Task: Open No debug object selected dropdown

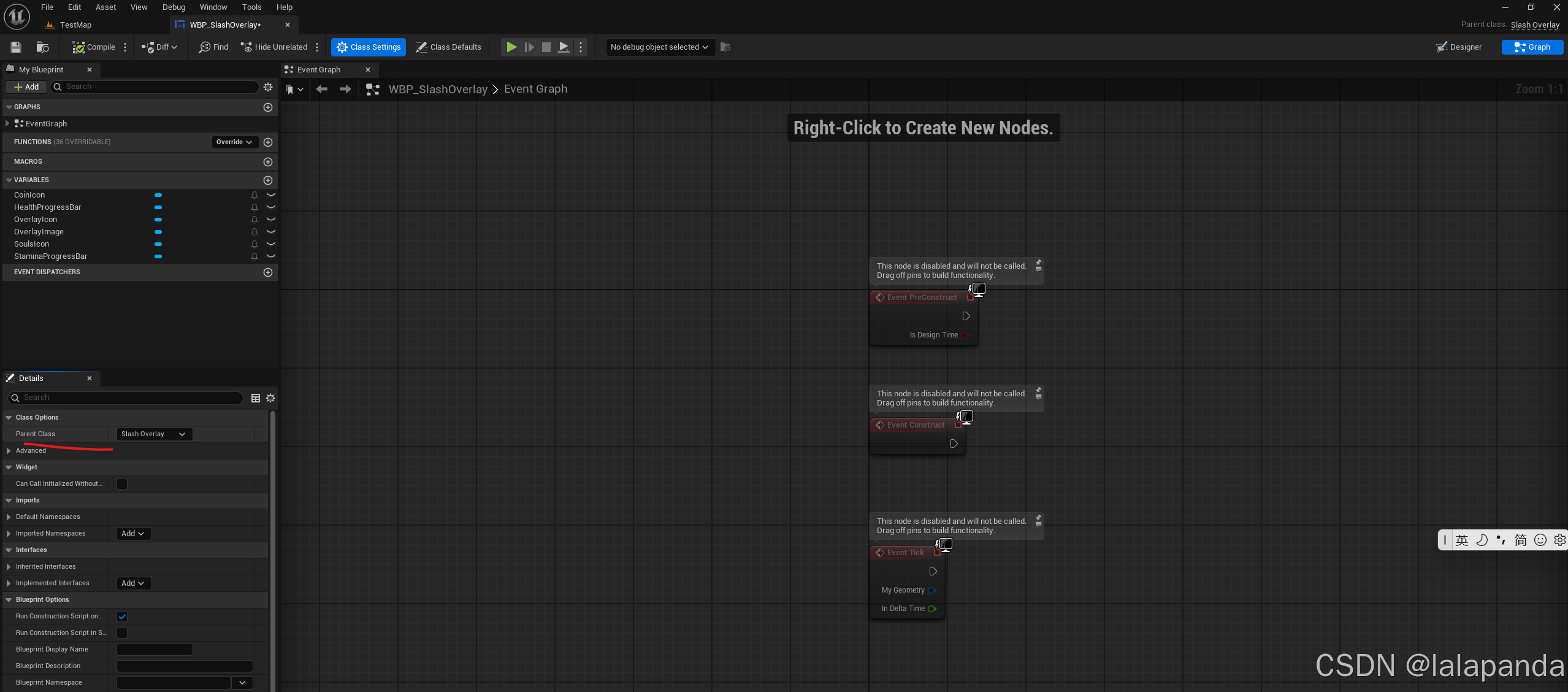Action: 660,47
